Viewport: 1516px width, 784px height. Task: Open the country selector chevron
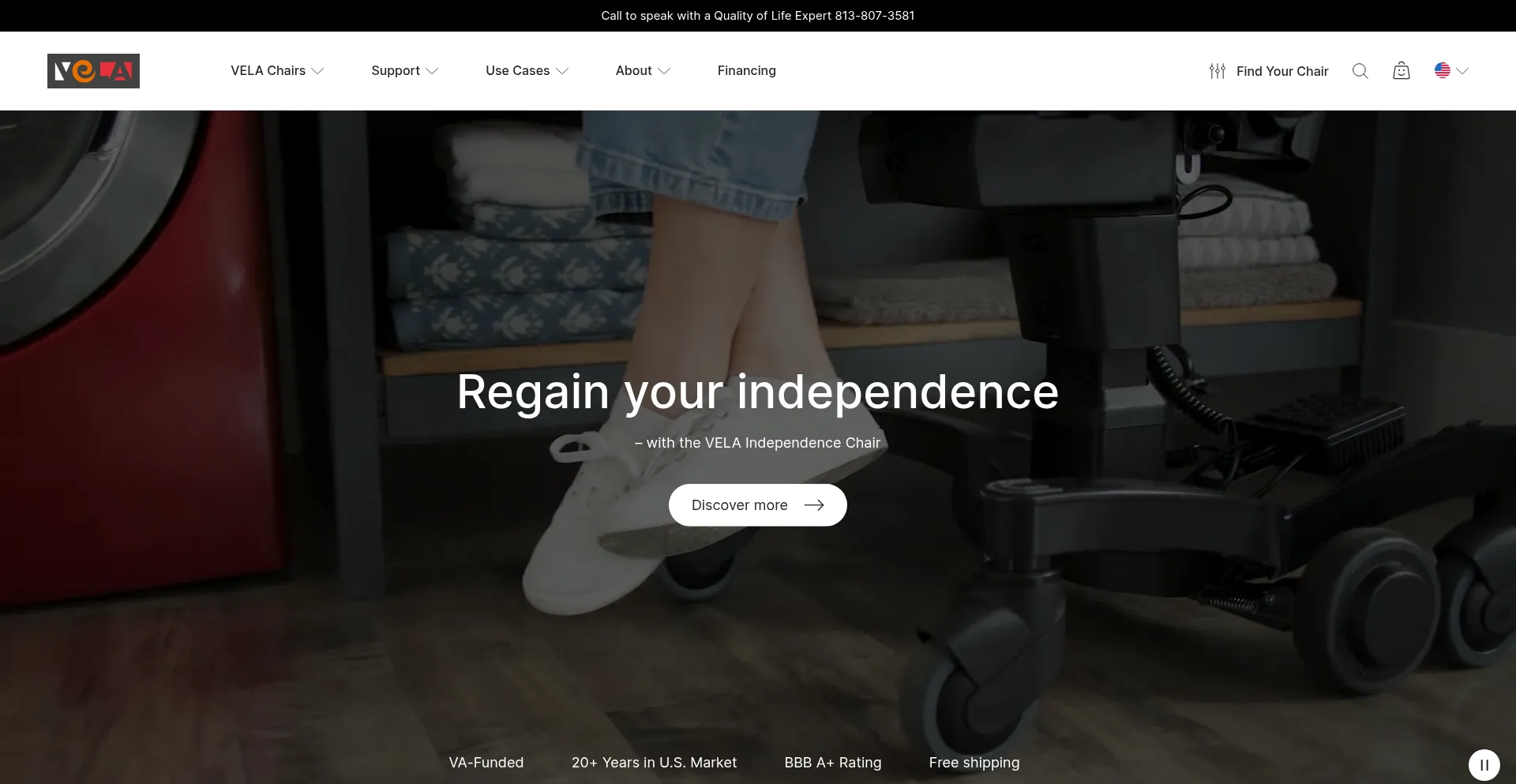coord(1462,71)
